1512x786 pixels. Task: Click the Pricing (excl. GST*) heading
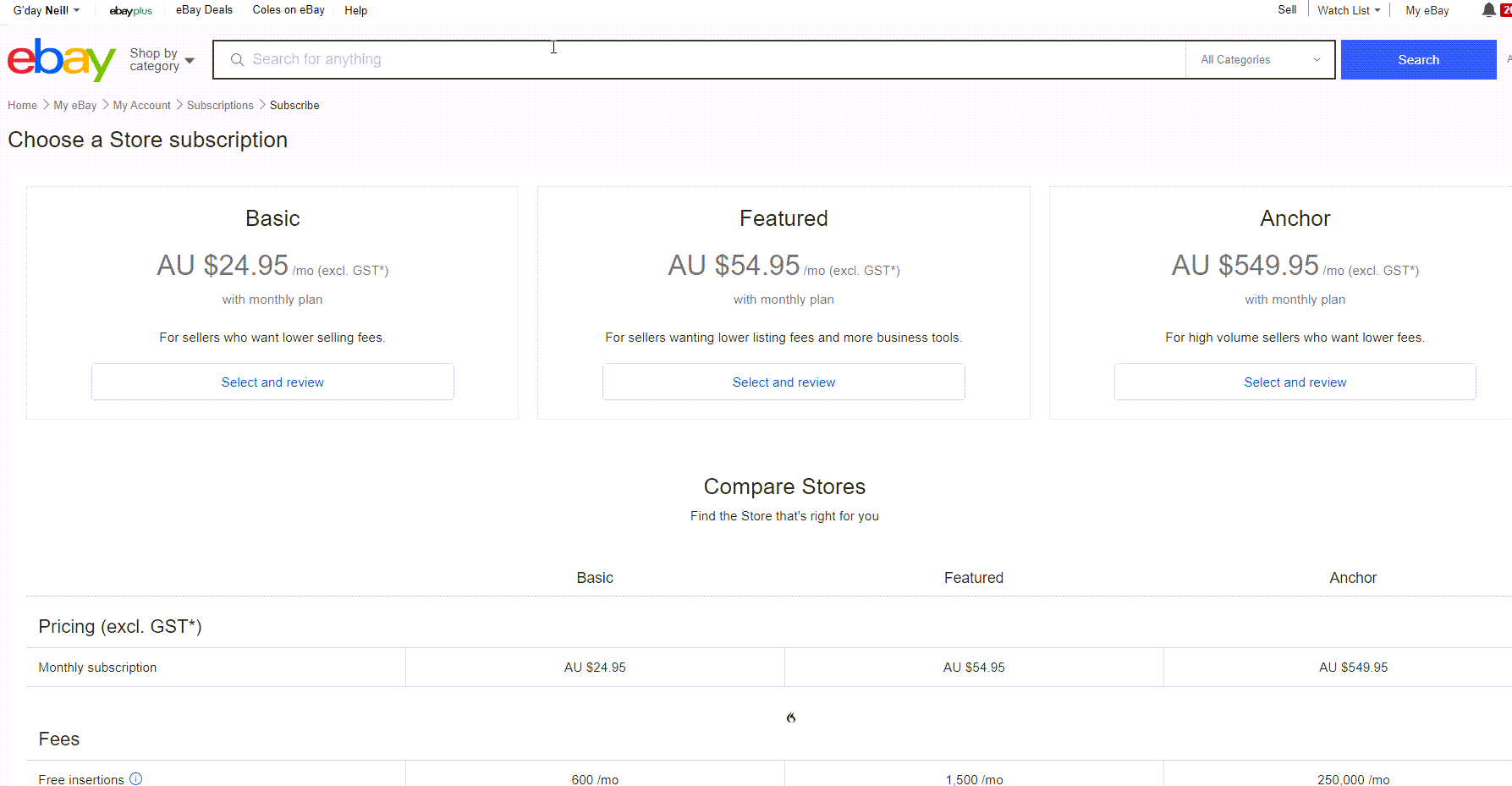click(120, 626)
